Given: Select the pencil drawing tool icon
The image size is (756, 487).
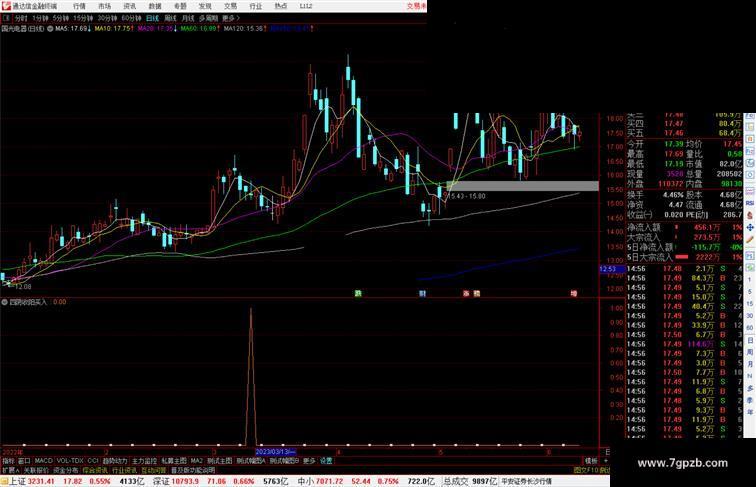Looking at the screenshot, I should [750, 240].
